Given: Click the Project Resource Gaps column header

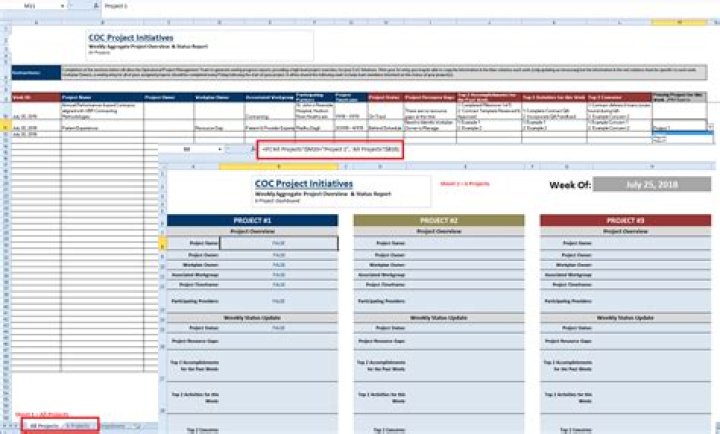Looking at the screenshot, I should pos(429,97).
